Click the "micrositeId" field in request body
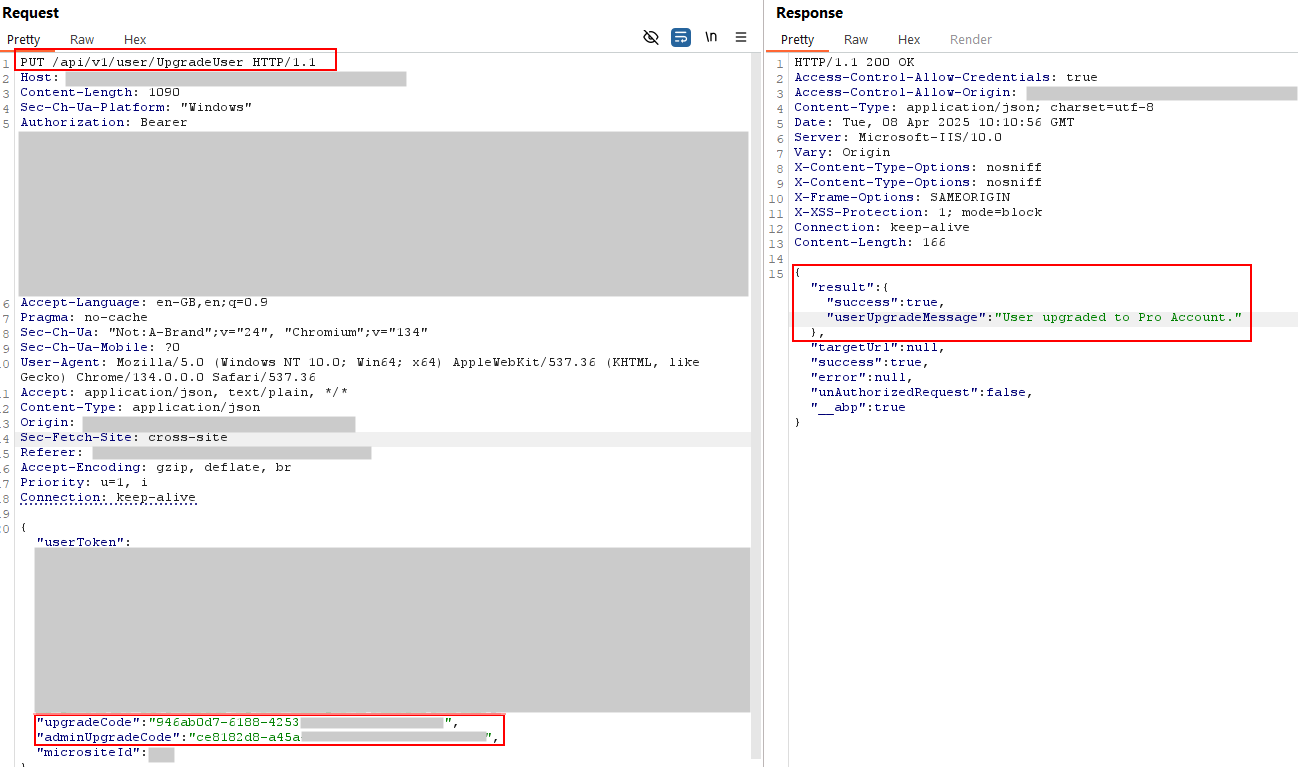1298x767 pixels. (x=105, y=752)
